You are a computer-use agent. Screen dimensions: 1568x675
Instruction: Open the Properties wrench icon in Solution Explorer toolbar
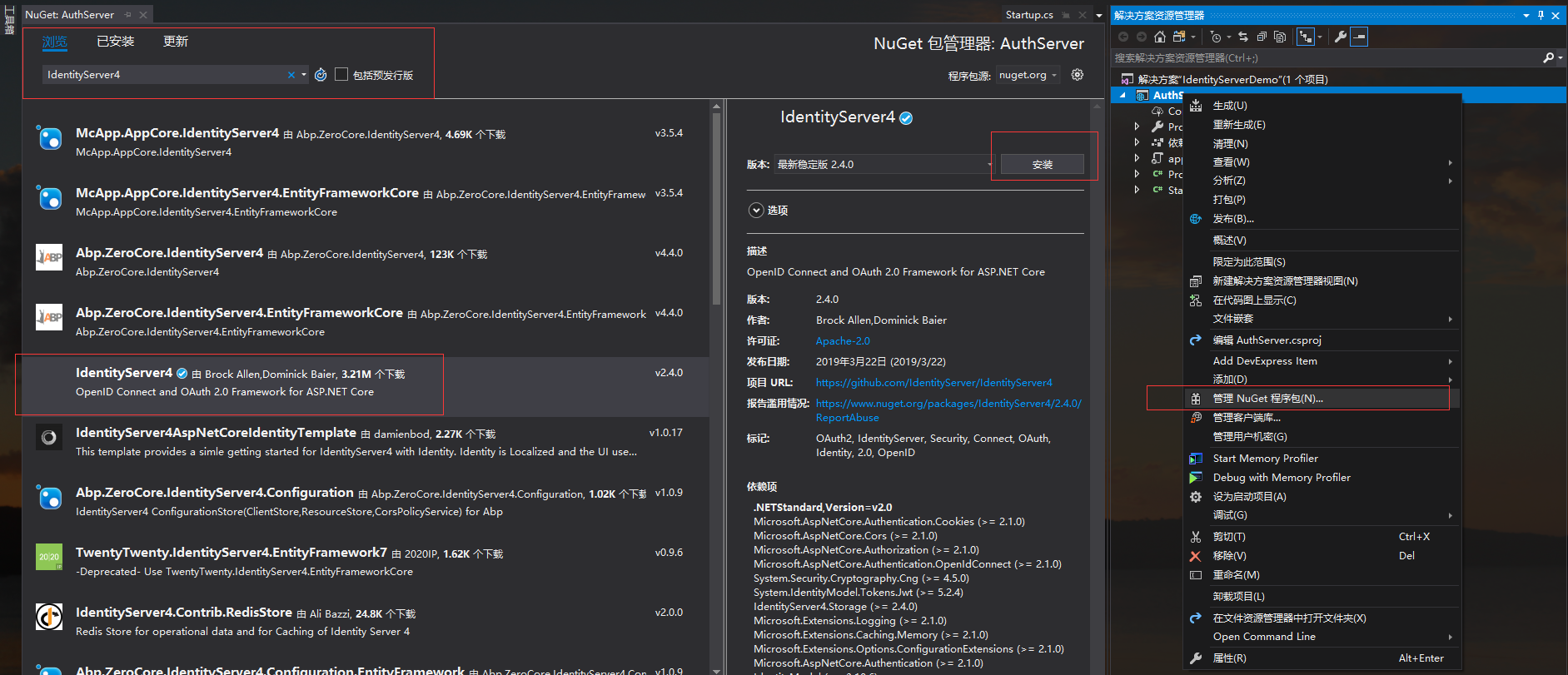pos(1341,37)
